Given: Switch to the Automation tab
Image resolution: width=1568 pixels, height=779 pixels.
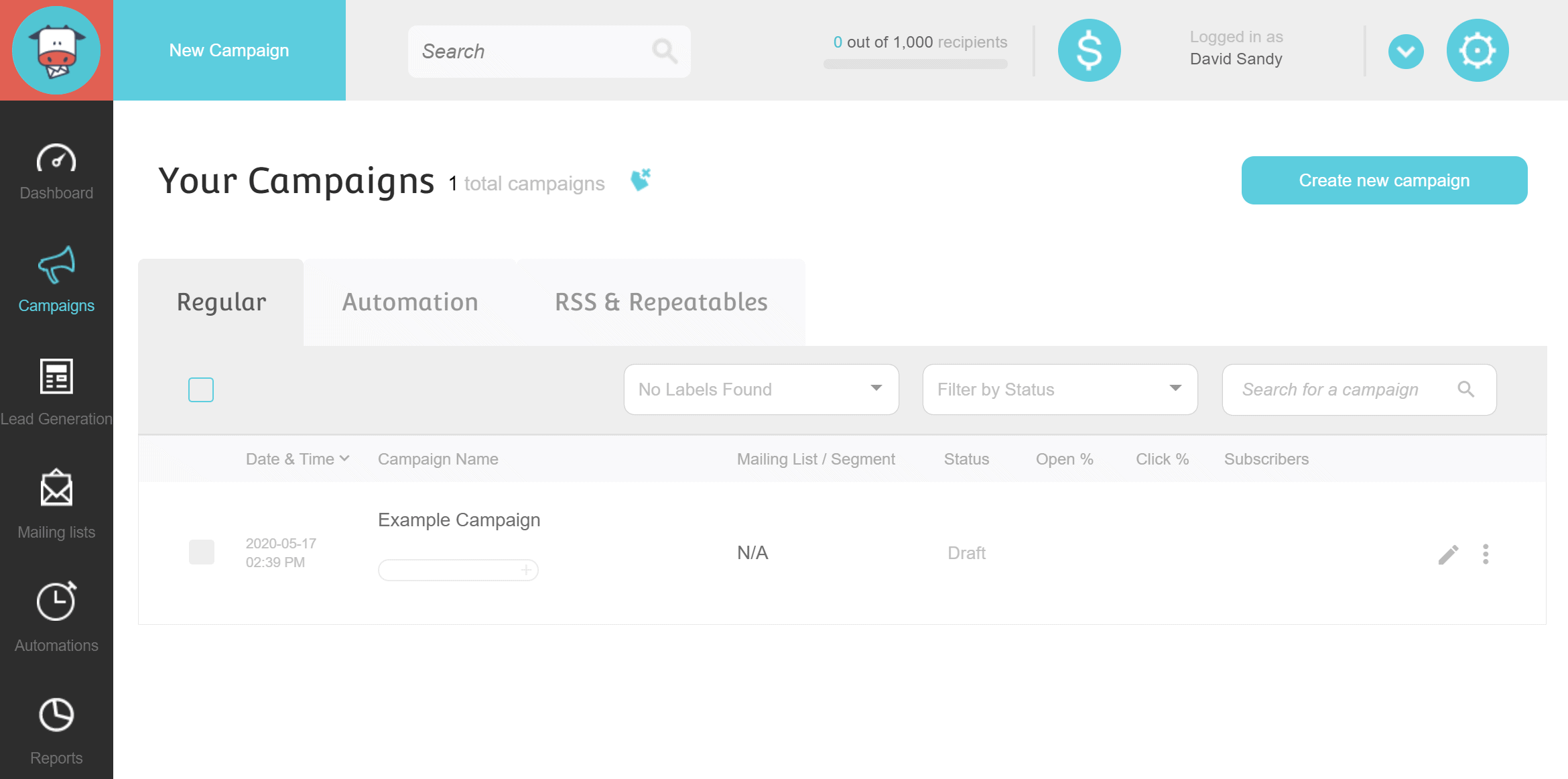Looking at the screenshot, I should coord(410,302).
